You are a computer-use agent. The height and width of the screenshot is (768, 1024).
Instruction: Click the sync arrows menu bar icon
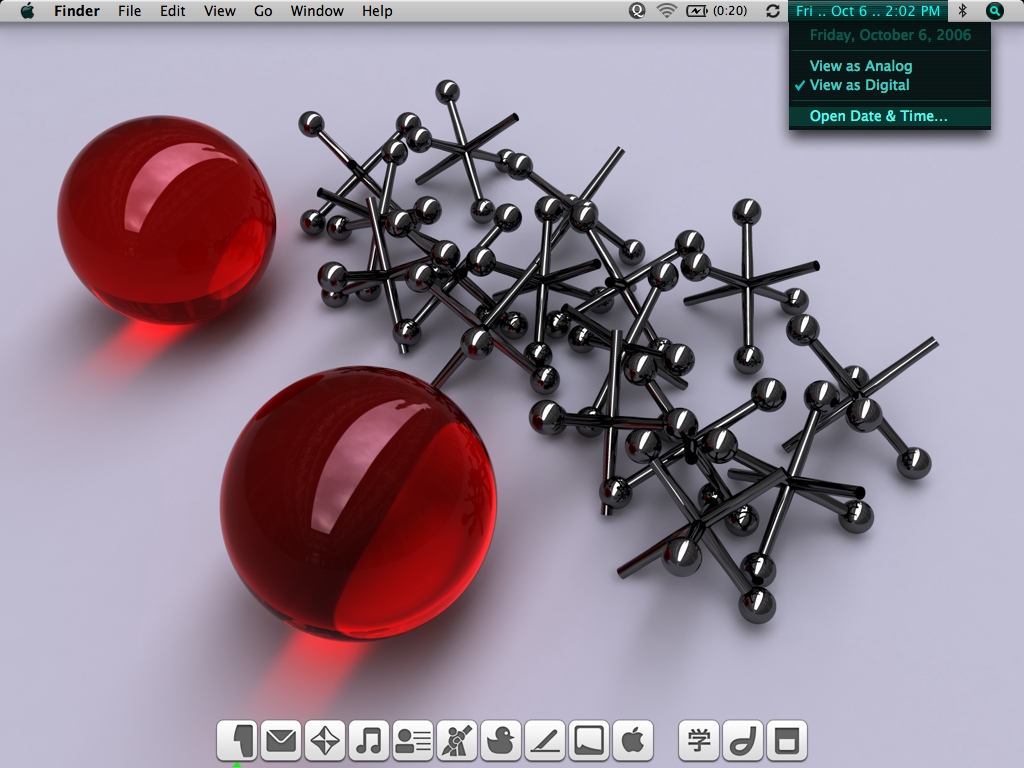tap(773, 11)
